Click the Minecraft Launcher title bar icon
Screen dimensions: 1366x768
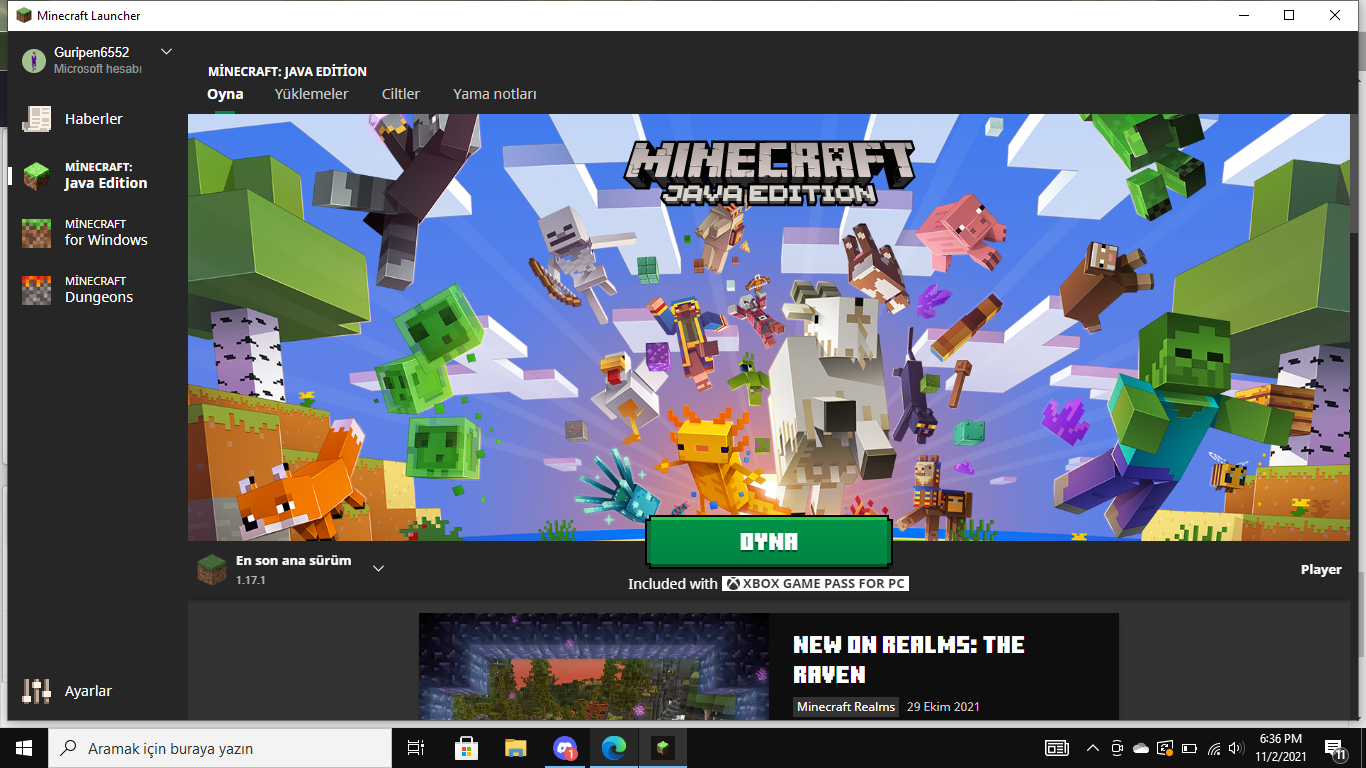coord(24,16)
